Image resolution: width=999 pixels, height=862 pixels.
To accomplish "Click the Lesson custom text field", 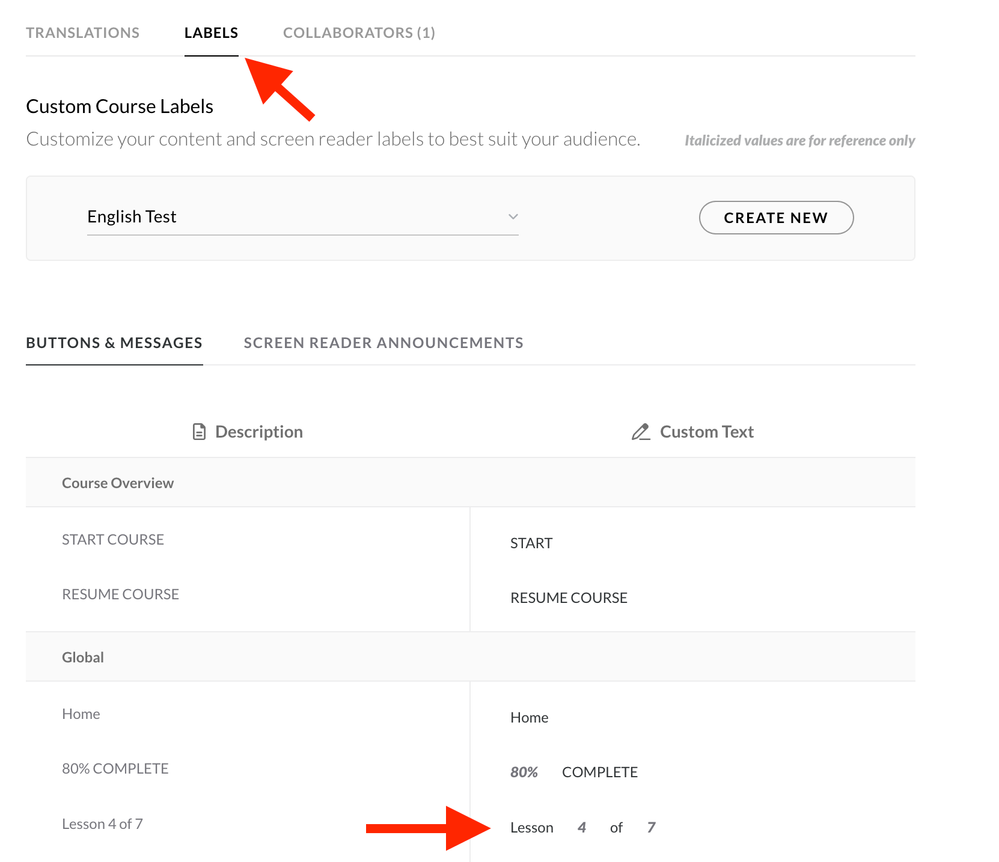I will click(531, 828).
